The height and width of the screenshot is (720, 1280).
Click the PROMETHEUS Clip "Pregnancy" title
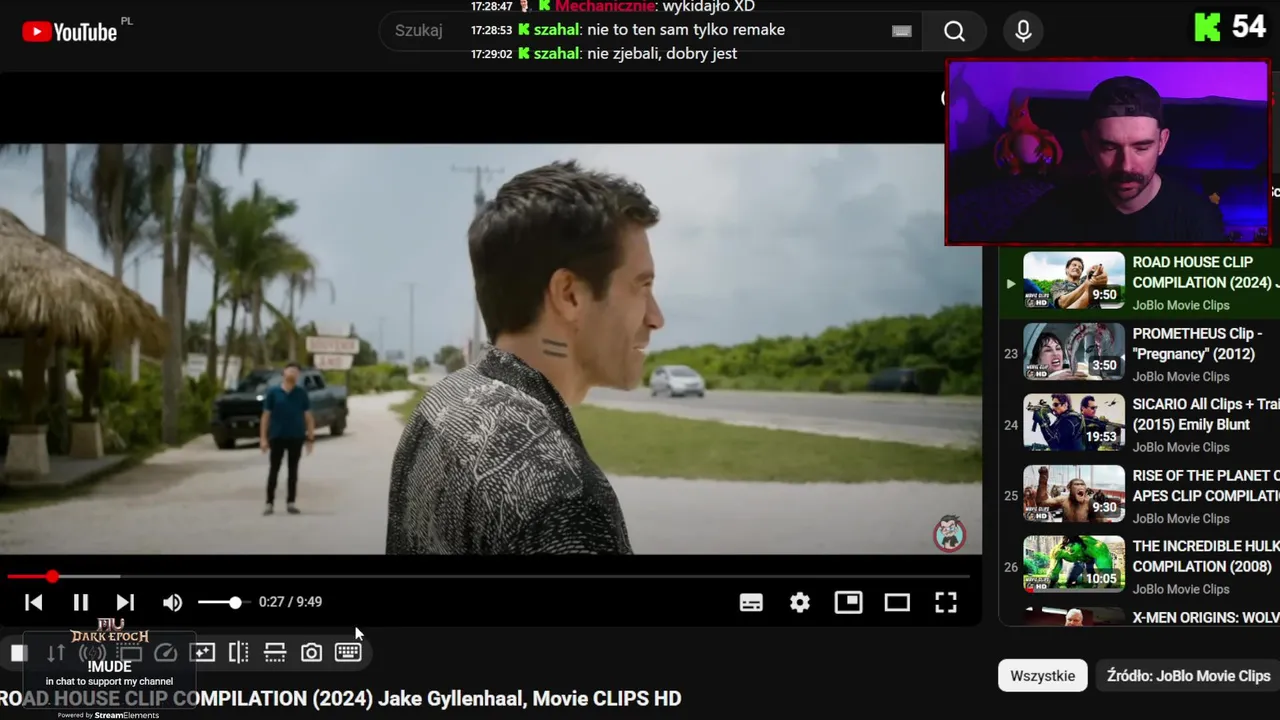point(1197,343)
